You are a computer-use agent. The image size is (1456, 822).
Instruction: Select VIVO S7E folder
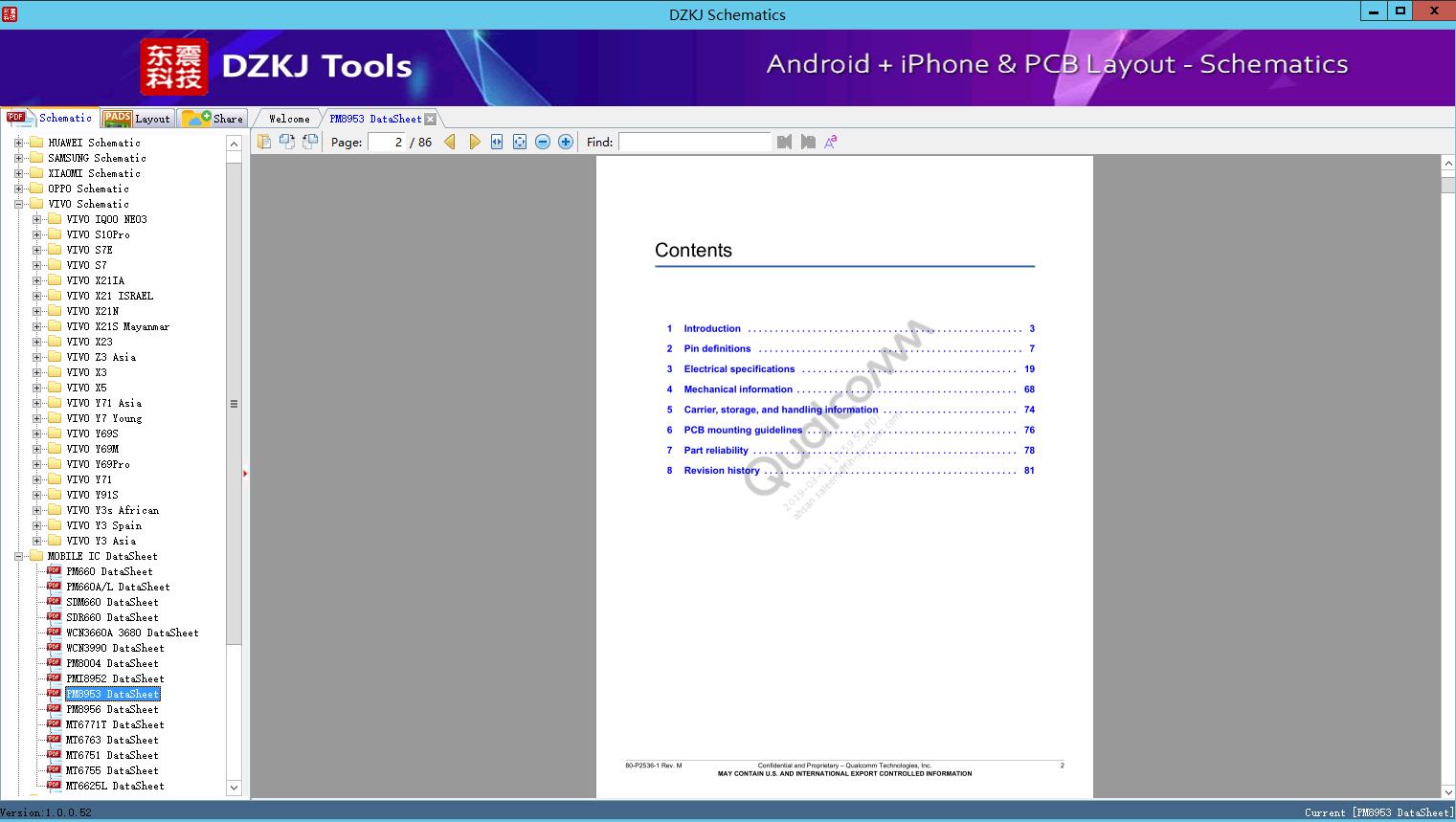[x=89, y=250]
